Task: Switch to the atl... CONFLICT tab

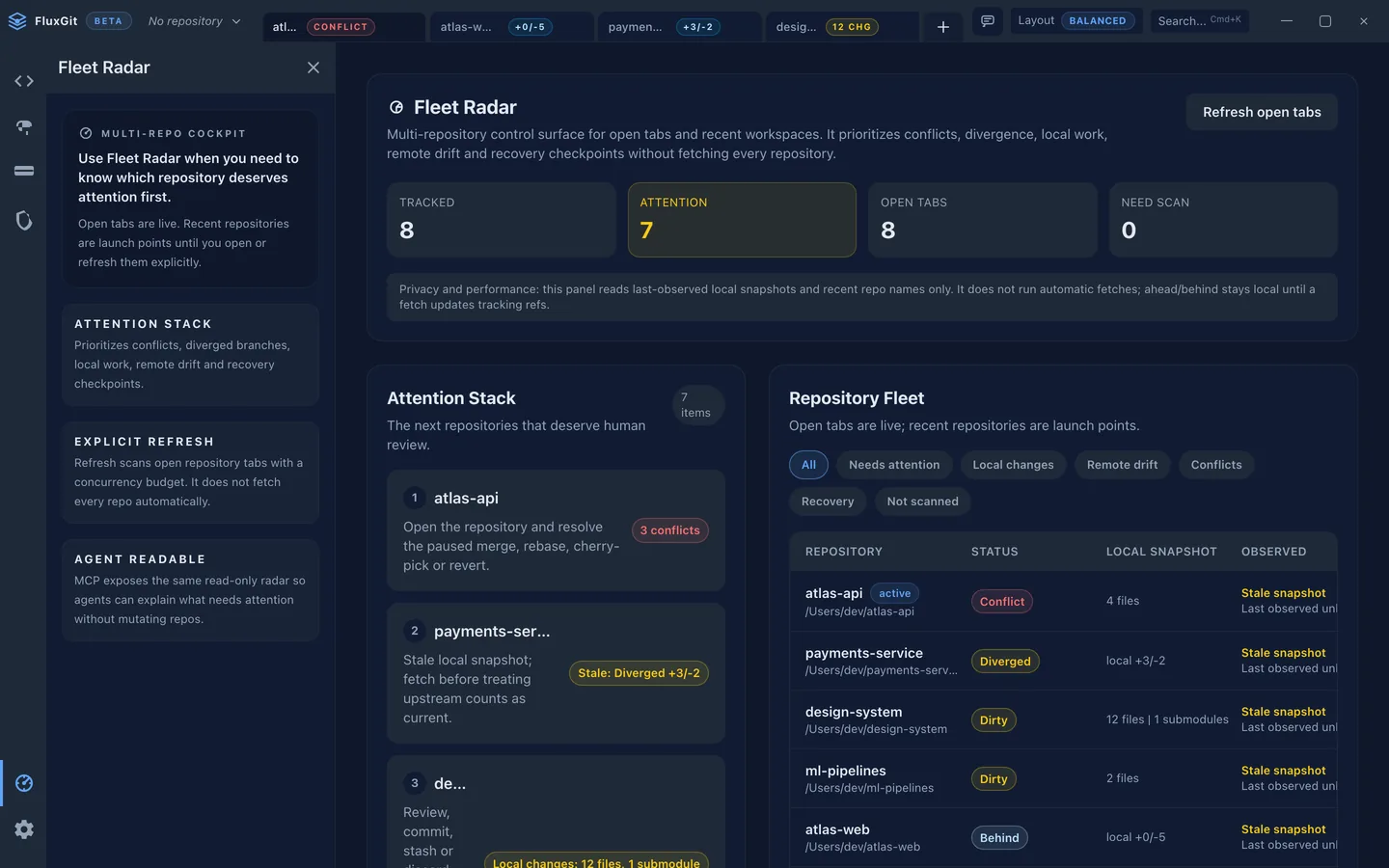Action: tap(344, 27)
